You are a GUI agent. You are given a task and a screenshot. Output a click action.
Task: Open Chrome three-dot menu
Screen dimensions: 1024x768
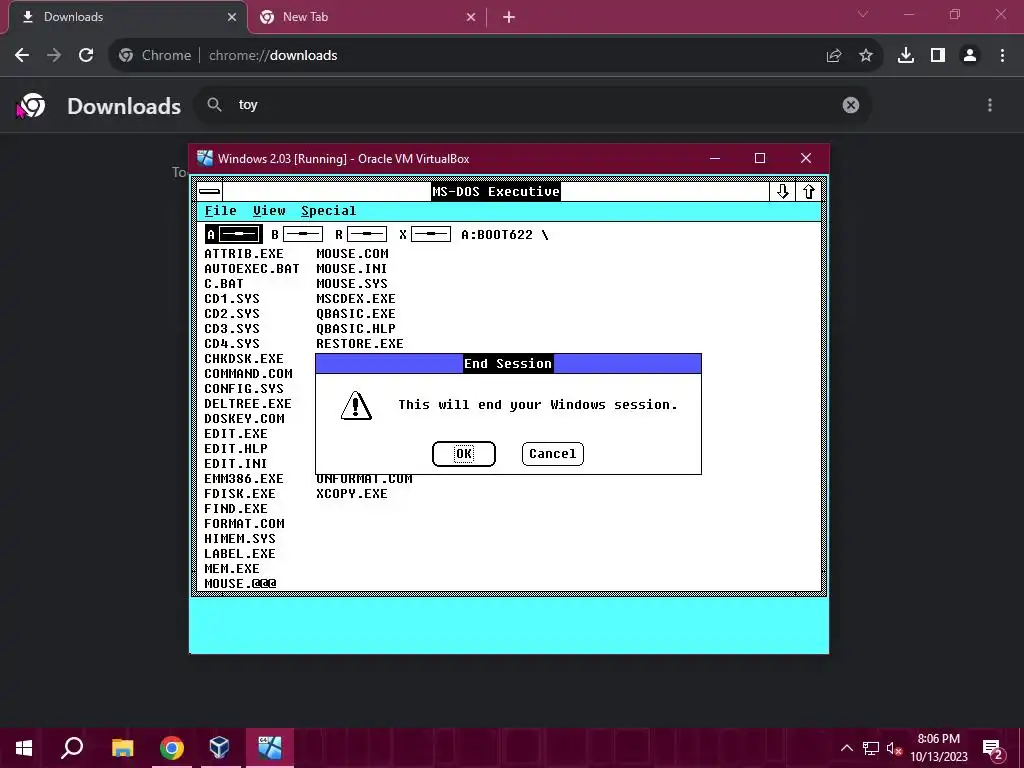1002,56
